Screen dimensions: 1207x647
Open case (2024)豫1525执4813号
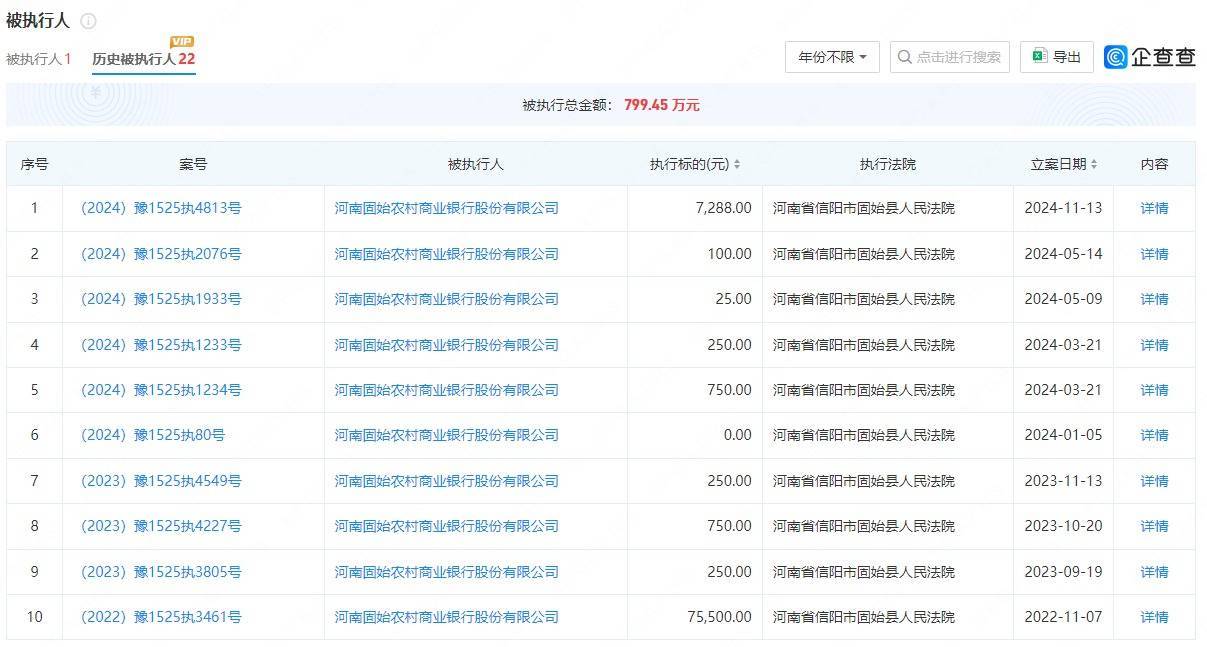[161, 208]
